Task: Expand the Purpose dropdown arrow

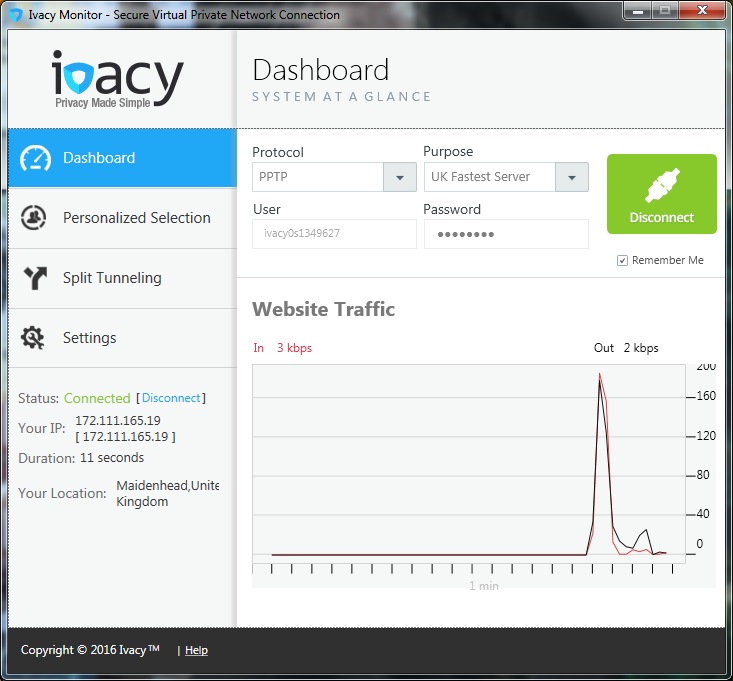Action: tap(572, 177)
